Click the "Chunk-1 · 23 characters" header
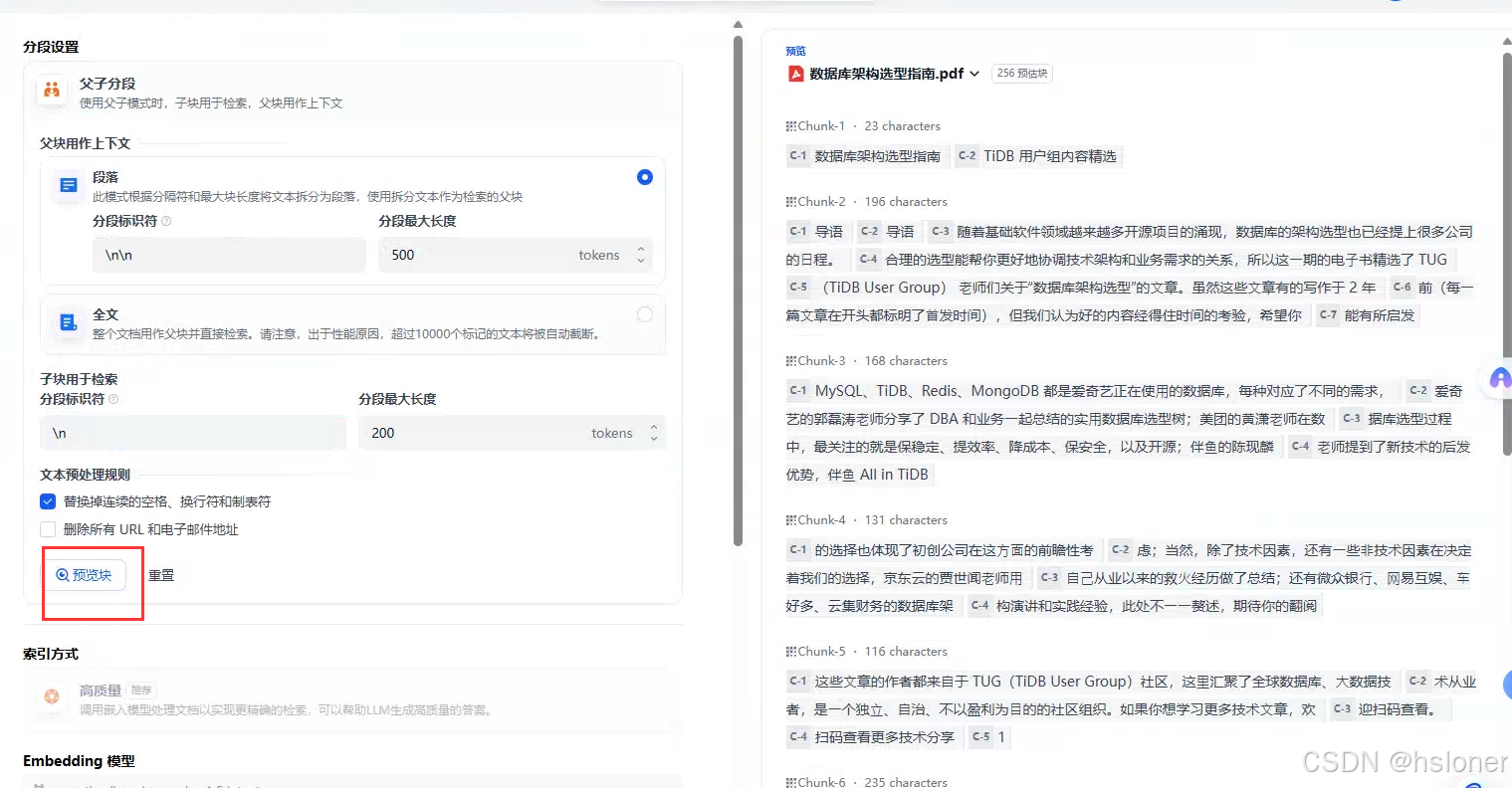Screen dimensions: 1512x788 click(x=863, y=126)
